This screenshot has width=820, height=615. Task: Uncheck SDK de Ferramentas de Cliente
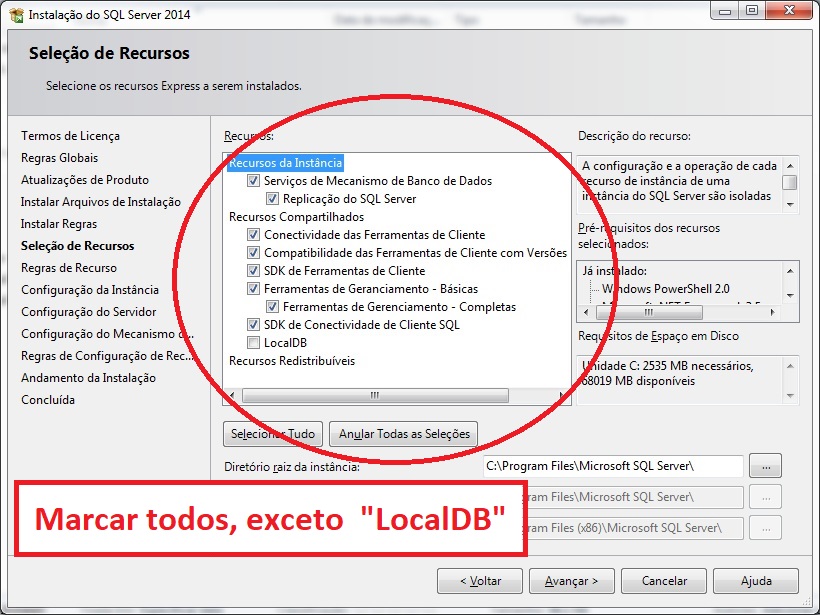[x=253, y=271]
